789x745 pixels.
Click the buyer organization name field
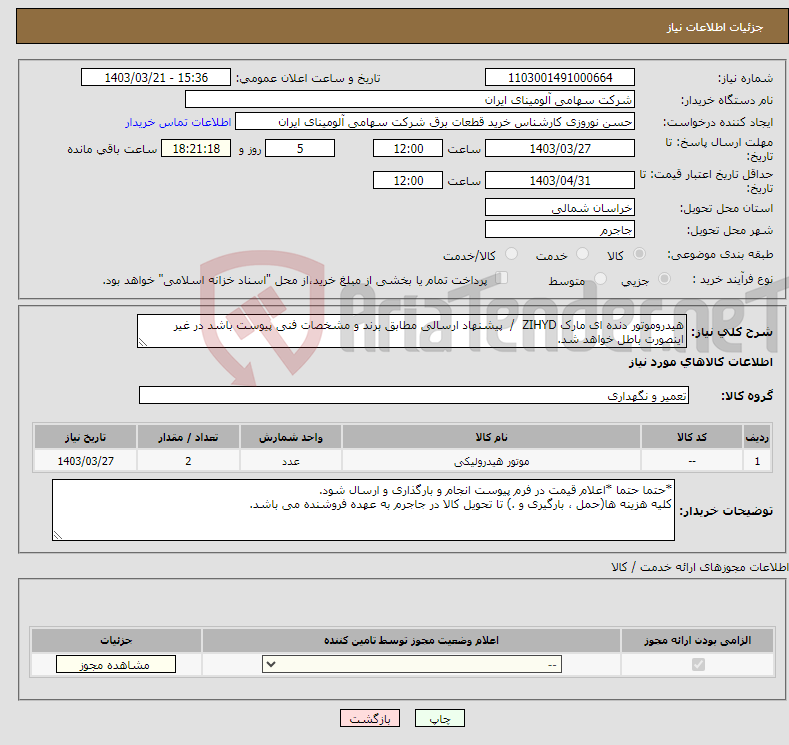point(410,100)
